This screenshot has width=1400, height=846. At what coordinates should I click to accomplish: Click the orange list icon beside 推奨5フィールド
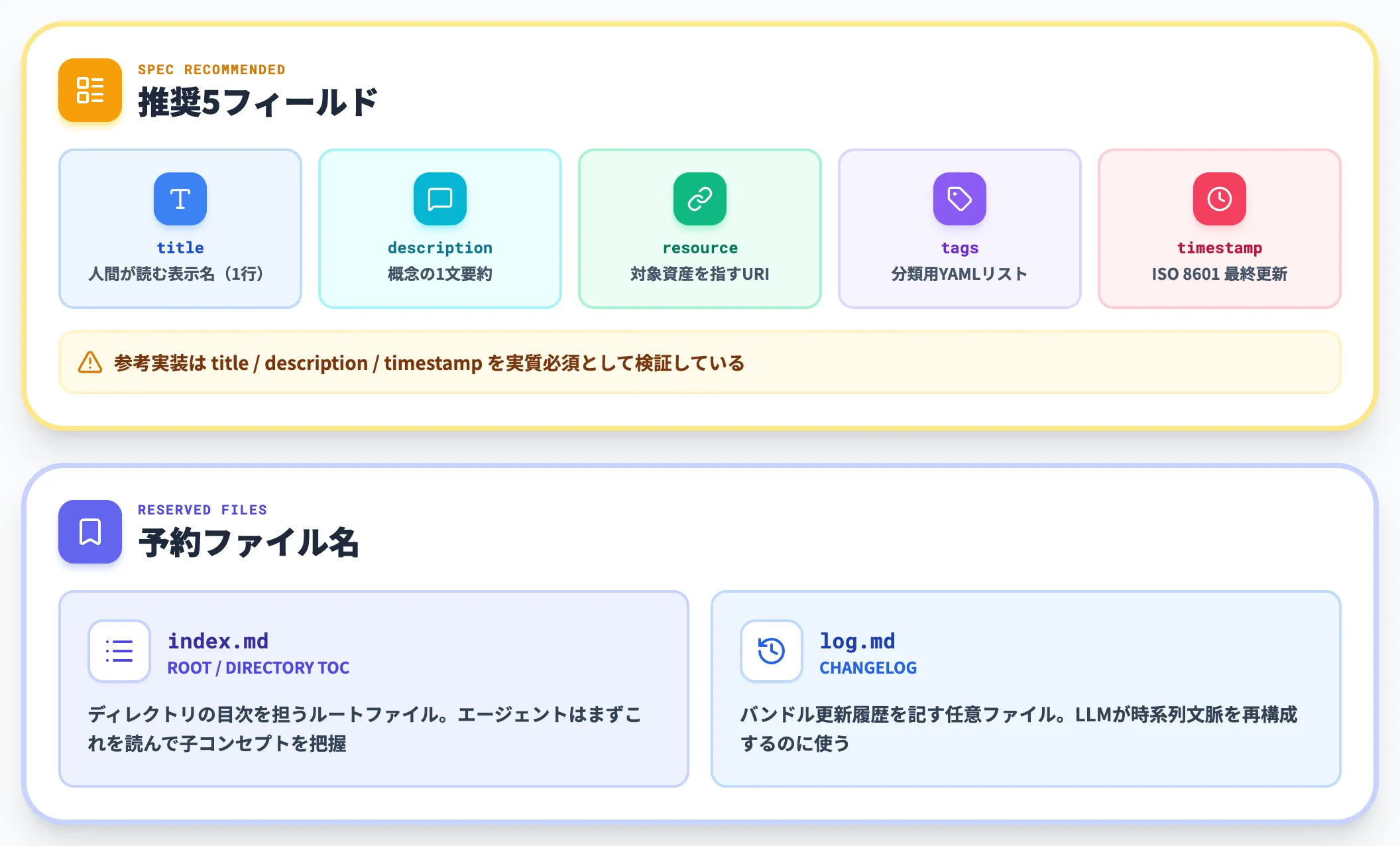pyautogui.click(x=90, y=90)
